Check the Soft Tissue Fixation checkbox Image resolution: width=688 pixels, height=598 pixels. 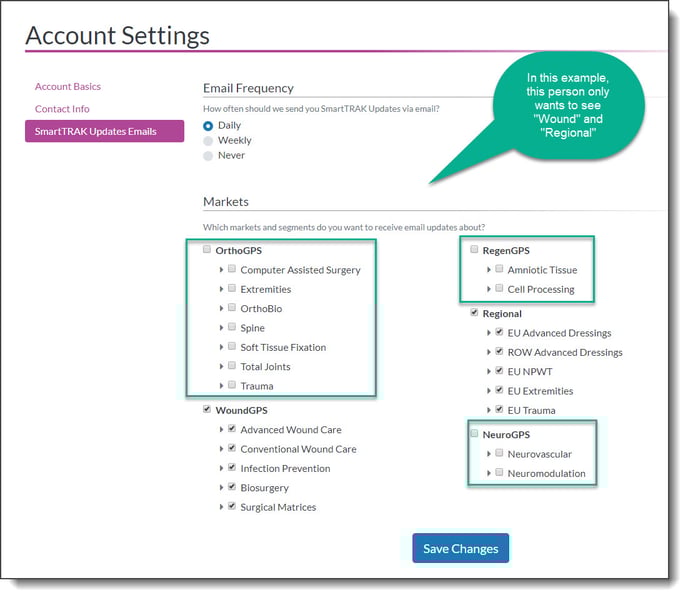[x=232, y=346]
